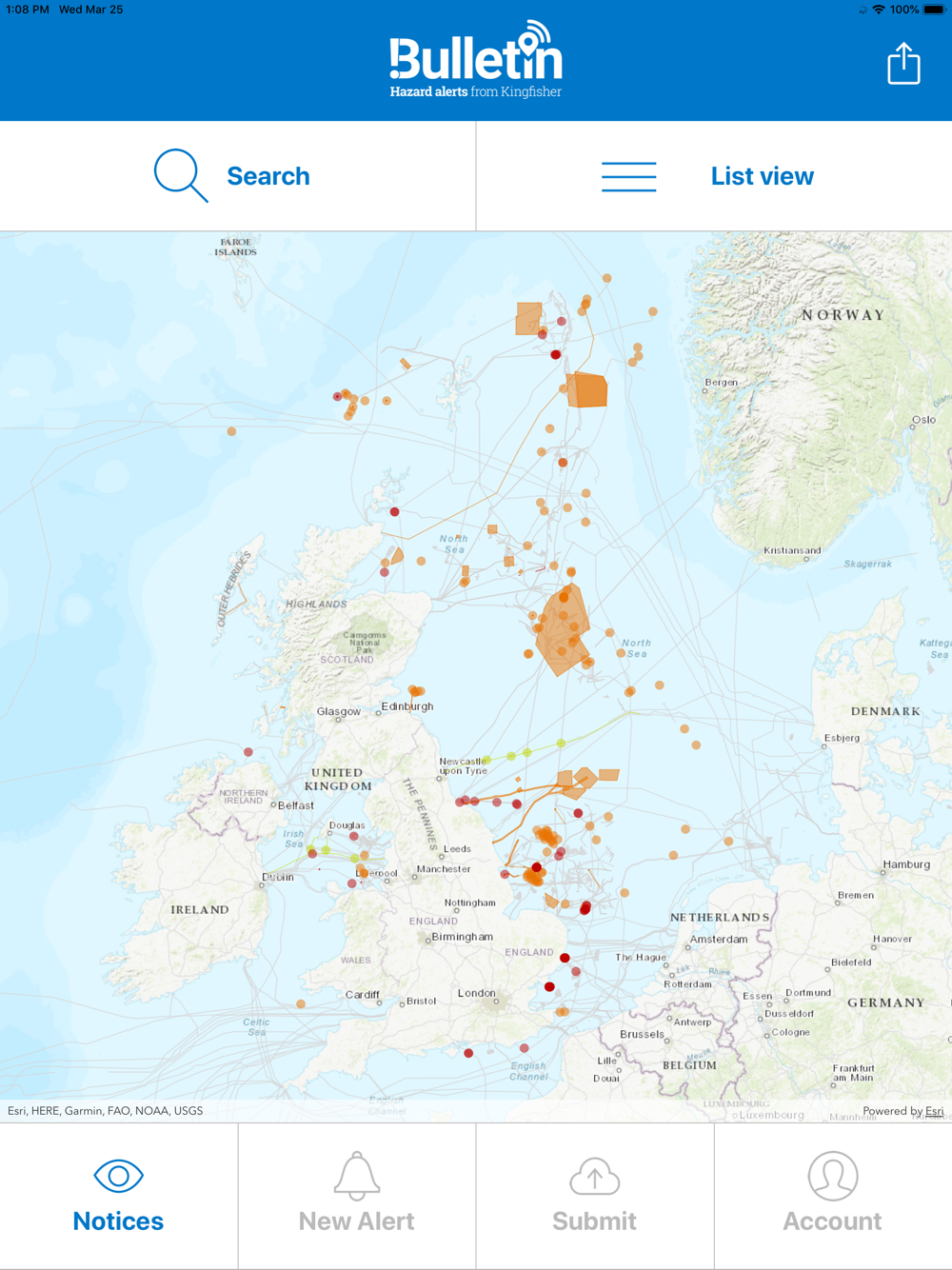The height and width of the screenshot is (1270, 952).
Task: Select the Notices tab
Action: 119,1197
